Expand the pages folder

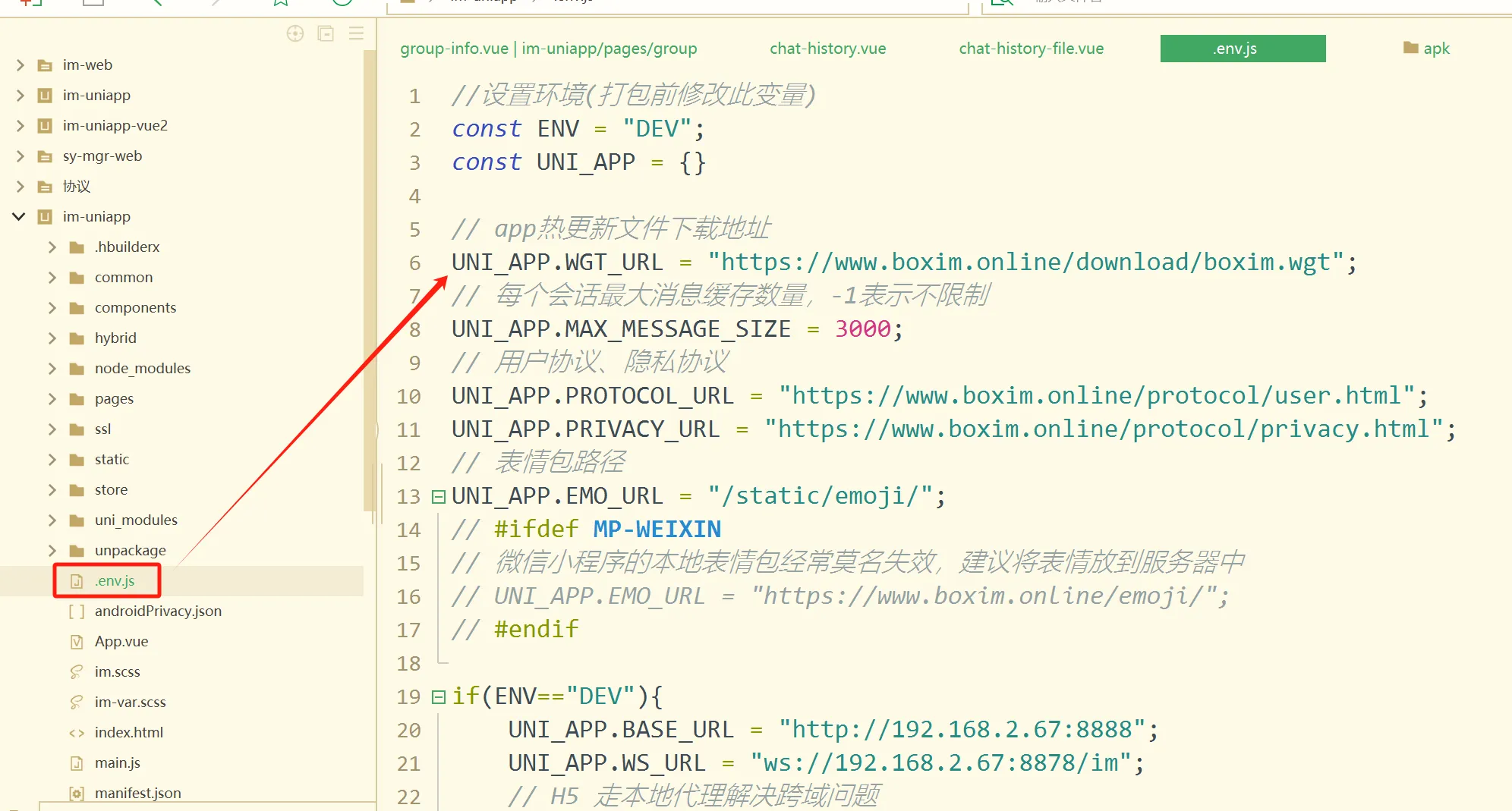(x=52, y=399)
